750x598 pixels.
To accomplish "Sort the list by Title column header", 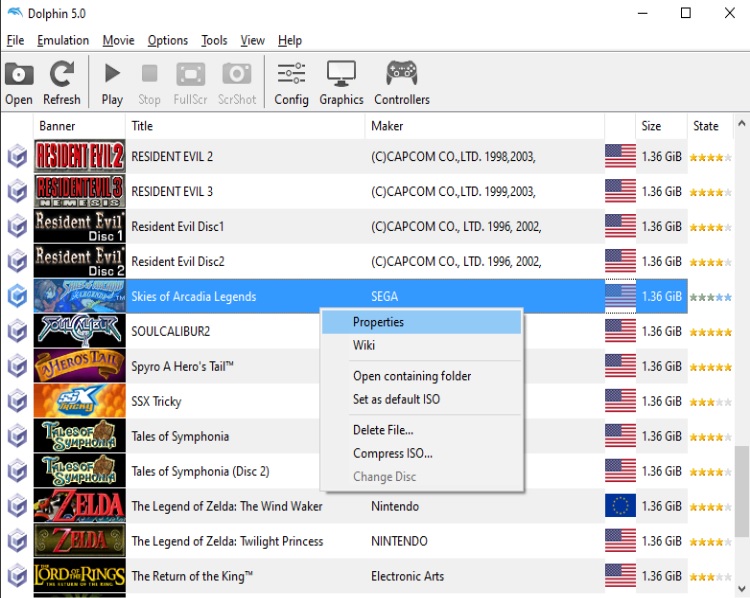I will [x=142, y=126].
